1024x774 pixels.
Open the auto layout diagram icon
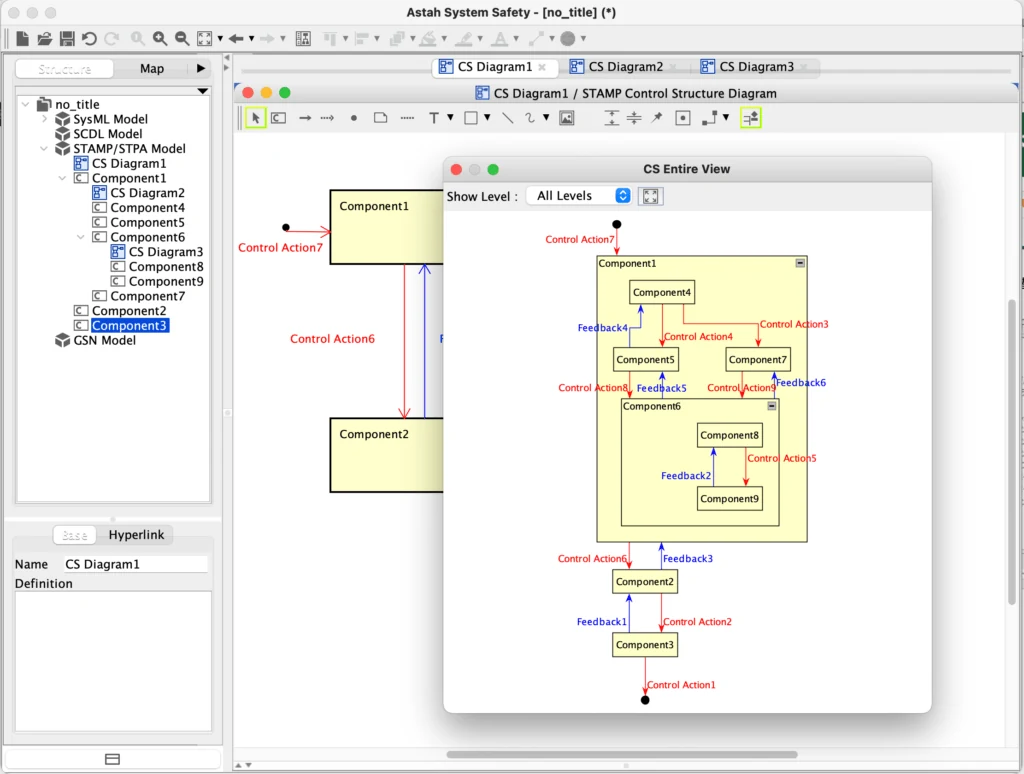[x=303, y=39]
